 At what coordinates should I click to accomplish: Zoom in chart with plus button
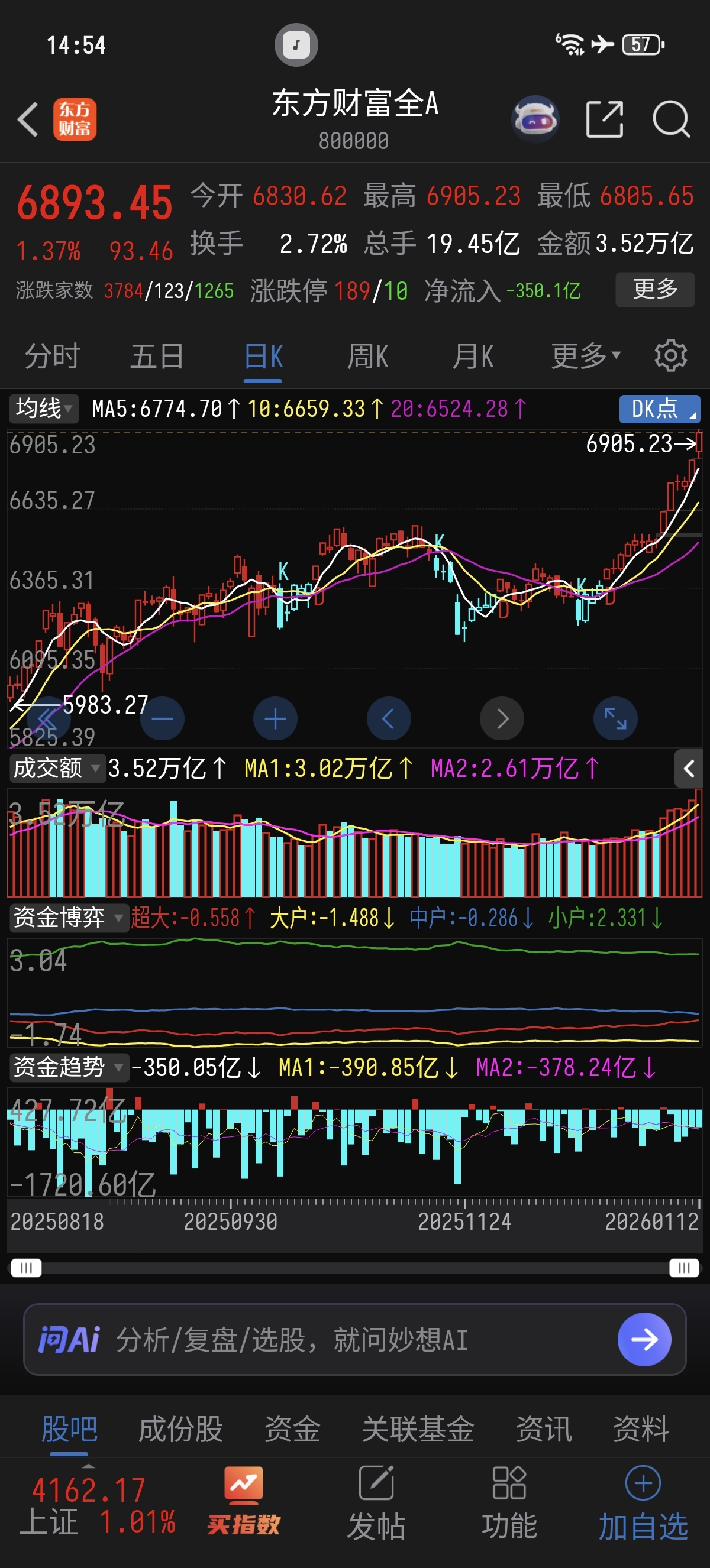pyautogui.click(x=275, y=718)
